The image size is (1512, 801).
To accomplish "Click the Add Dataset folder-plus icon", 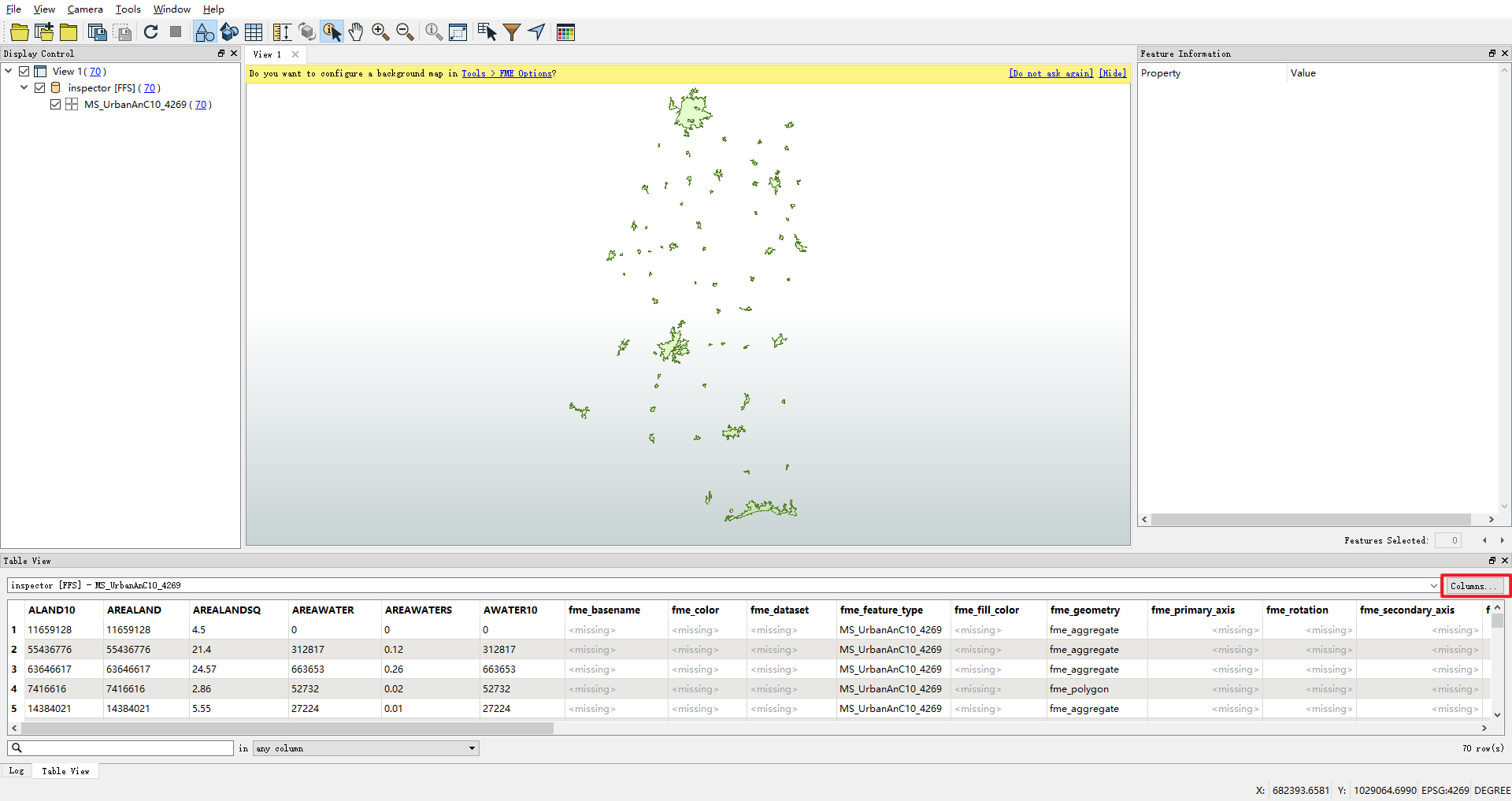I will click(x=45, y=32).
